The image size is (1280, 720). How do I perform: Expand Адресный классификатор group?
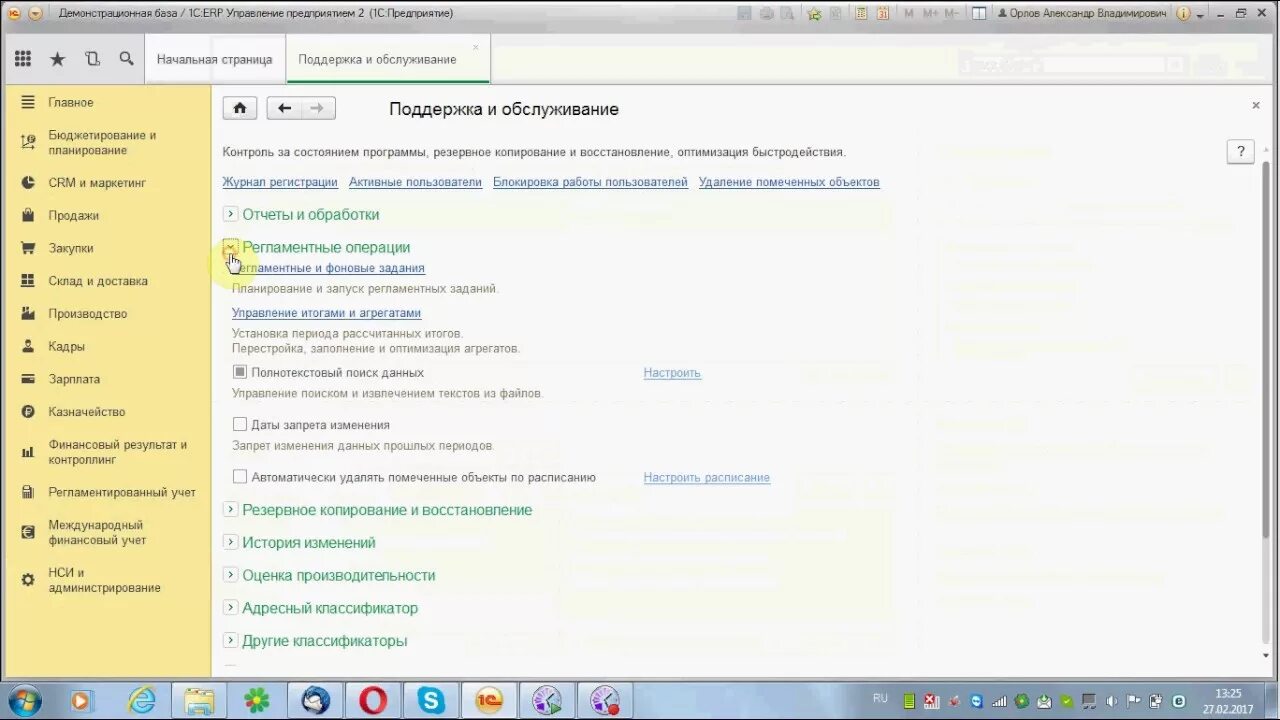(x=230, y=608)
